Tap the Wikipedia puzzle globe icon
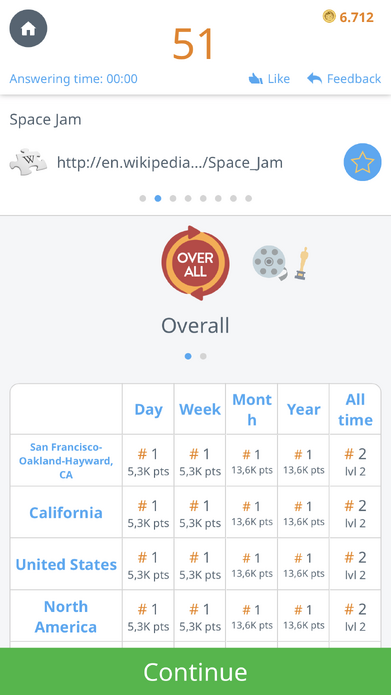Screen dimensions: 391x695 28,163
